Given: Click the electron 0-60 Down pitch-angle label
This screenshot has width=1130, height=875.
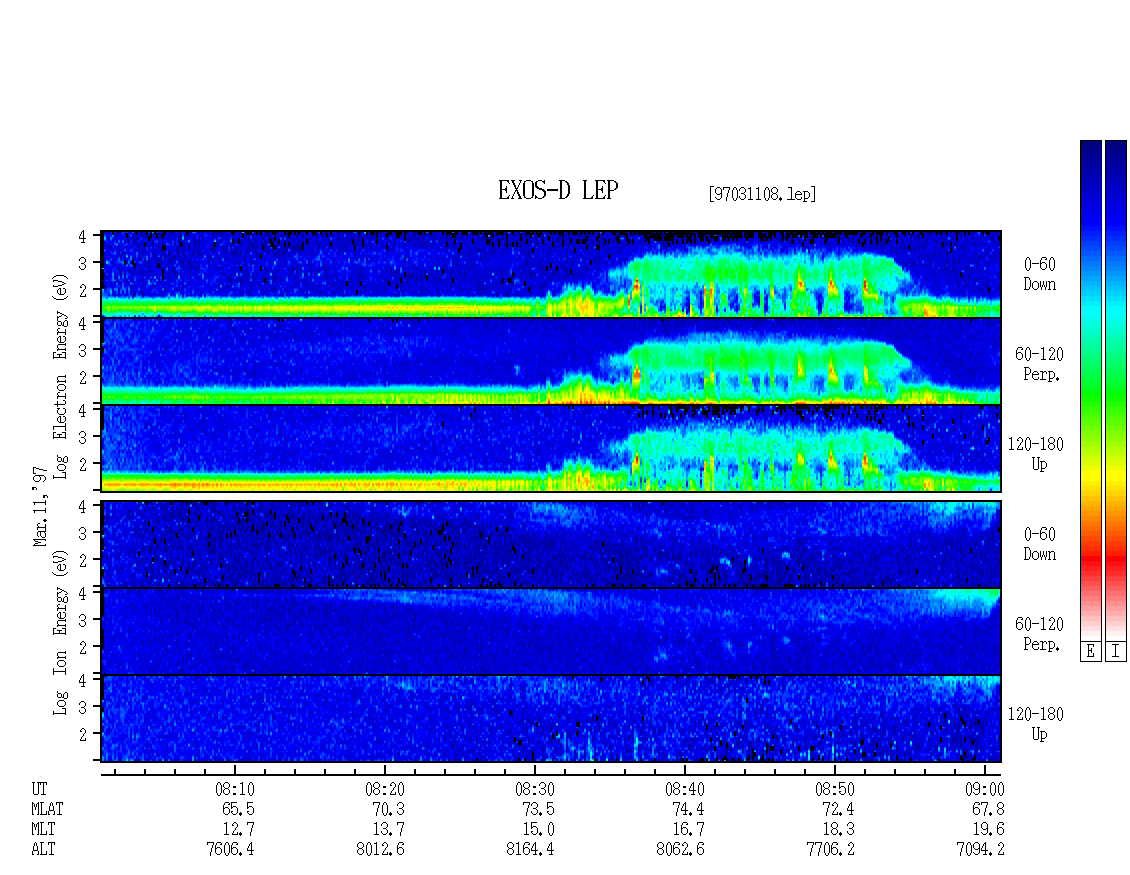Looking at the screenshot, I should 1039,275.
